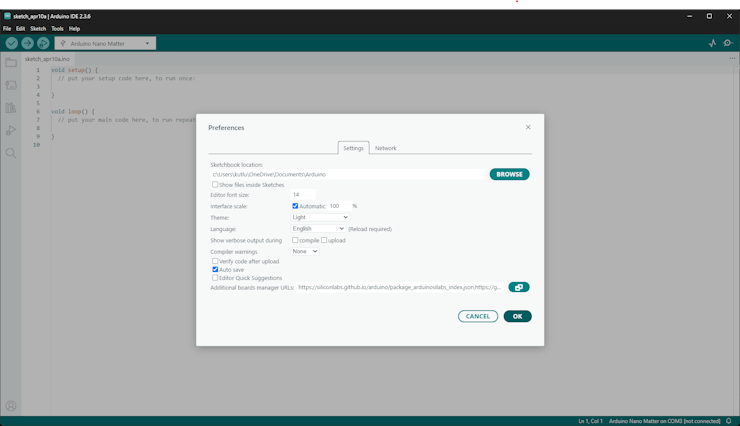Click the Ln 1, Col 1 status entry
Viewport: 740px width, 426px height.
(590, 421)
